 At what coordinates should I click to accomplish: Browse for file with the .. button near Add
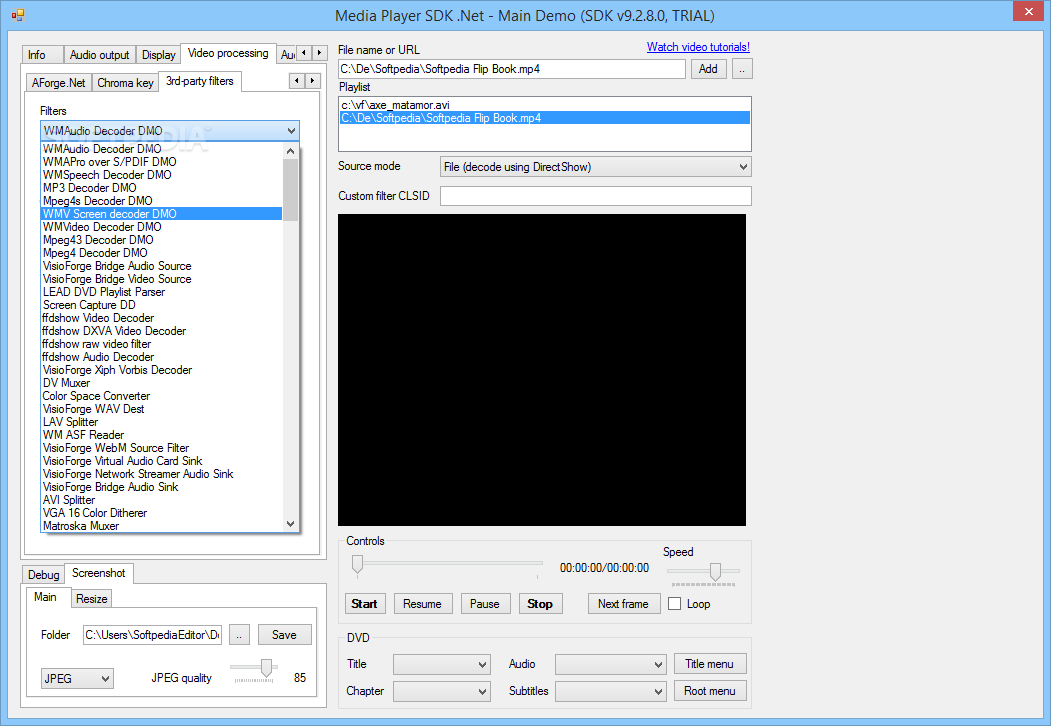point(742,68)
